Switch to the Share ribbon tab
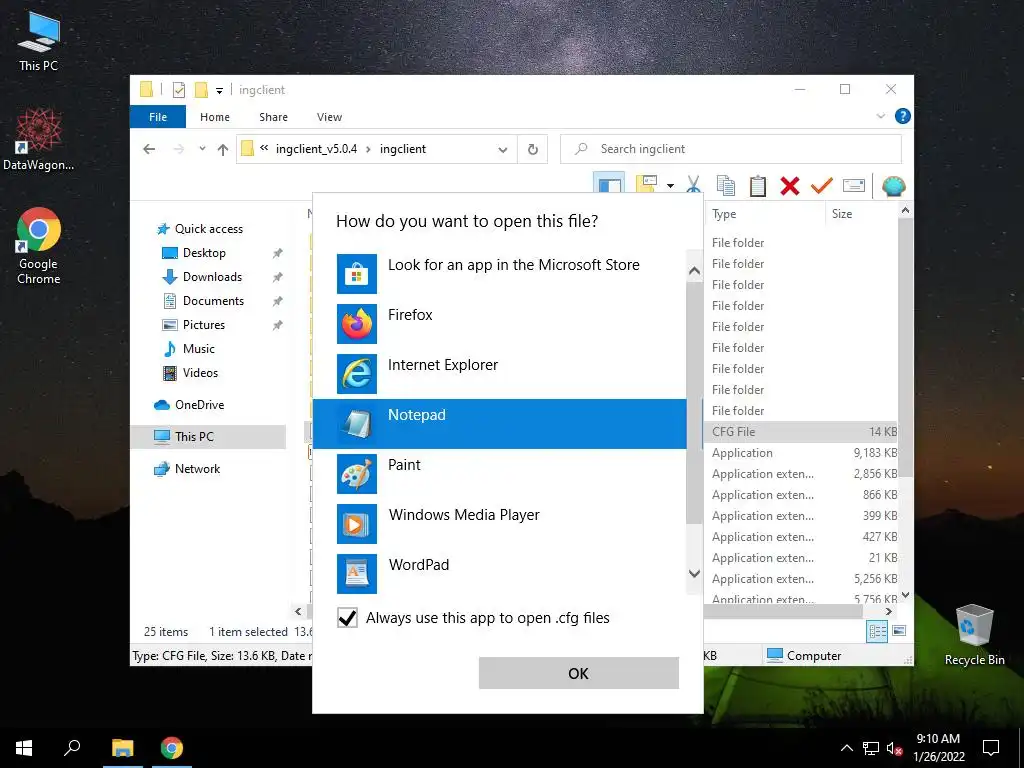1024x768 pixels. (273, 117)
